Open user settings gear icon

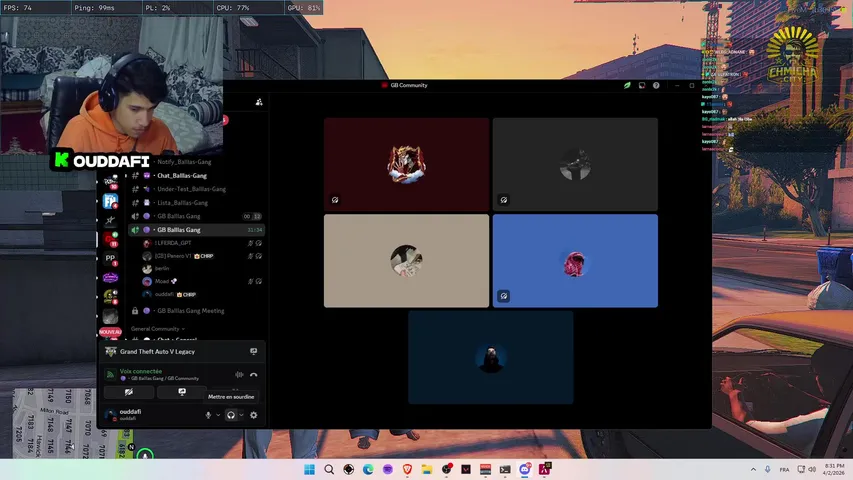(x=254, y=415)
